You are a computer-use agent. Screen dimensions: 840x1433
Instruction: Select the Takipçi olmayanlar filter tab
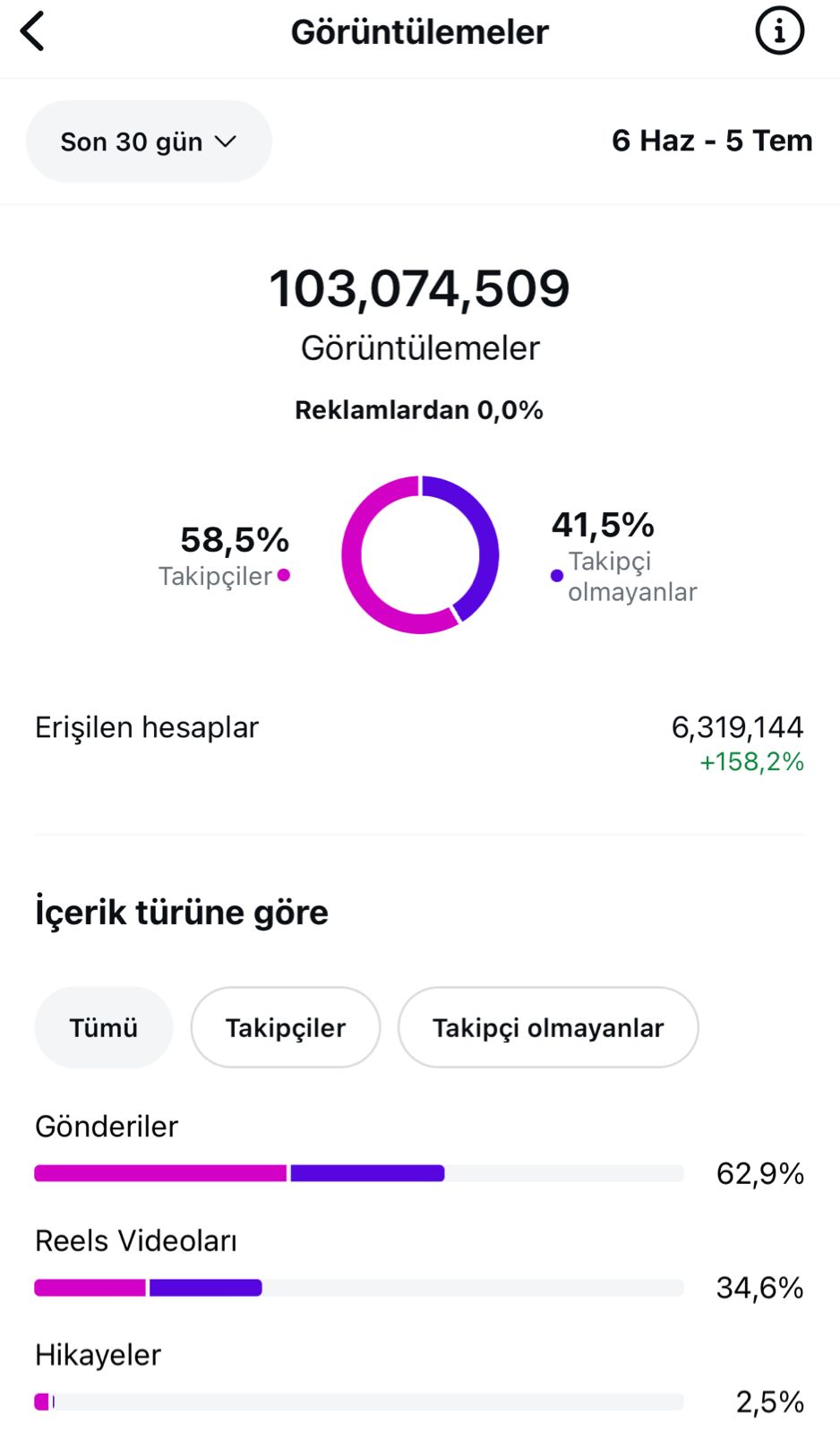click(547, 1027)
